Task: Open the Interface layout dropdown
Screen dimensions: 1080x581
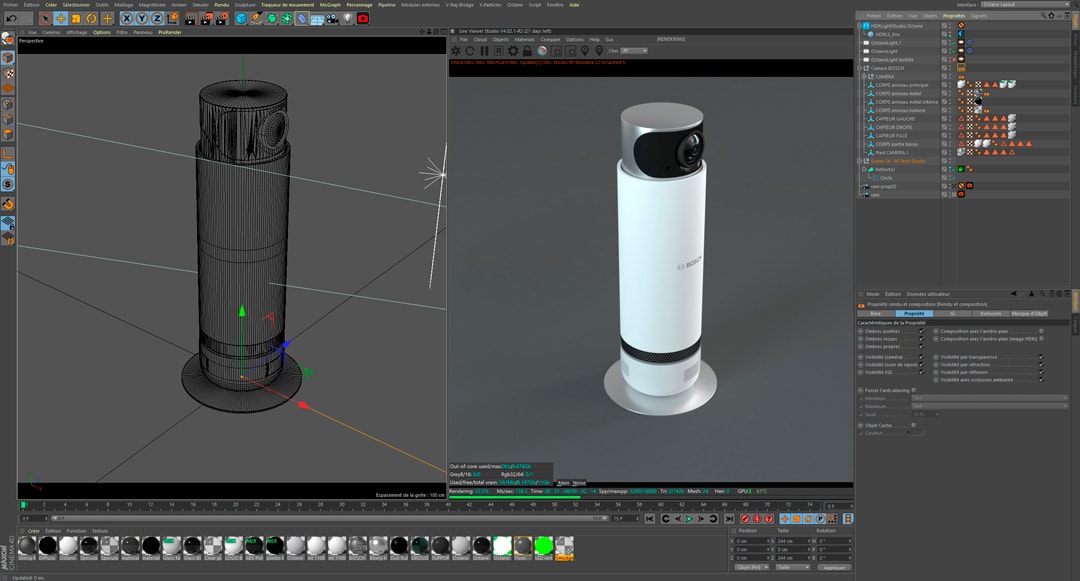Action: point(1025,5)
